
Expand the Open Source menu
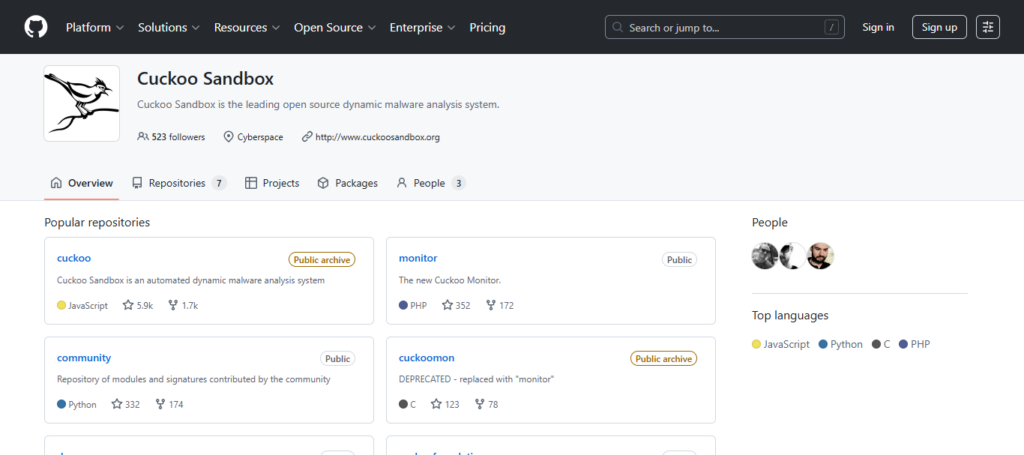click(x=334, y=27)
